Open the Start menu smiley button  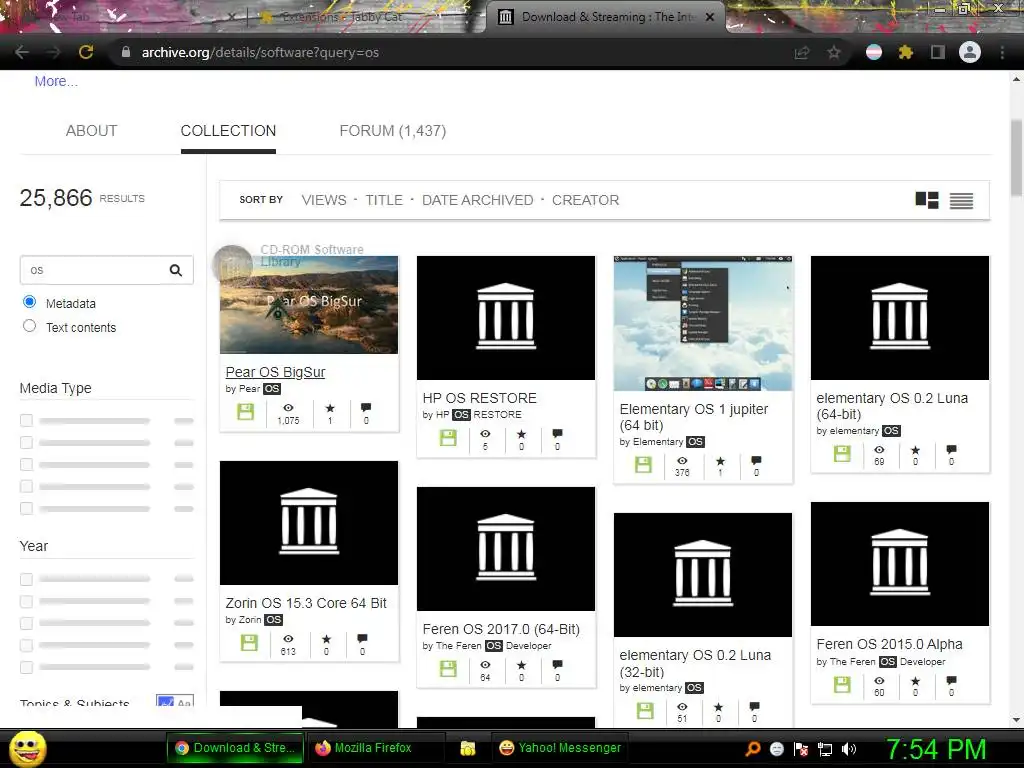tap(27, 748)
